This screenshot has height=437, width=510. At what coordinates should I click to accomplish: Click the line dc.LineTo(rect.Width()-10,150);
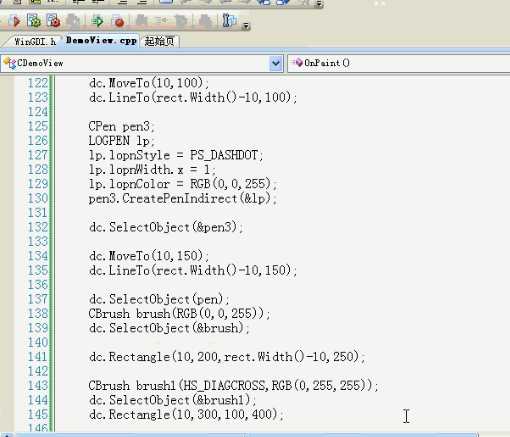point(193,270)
